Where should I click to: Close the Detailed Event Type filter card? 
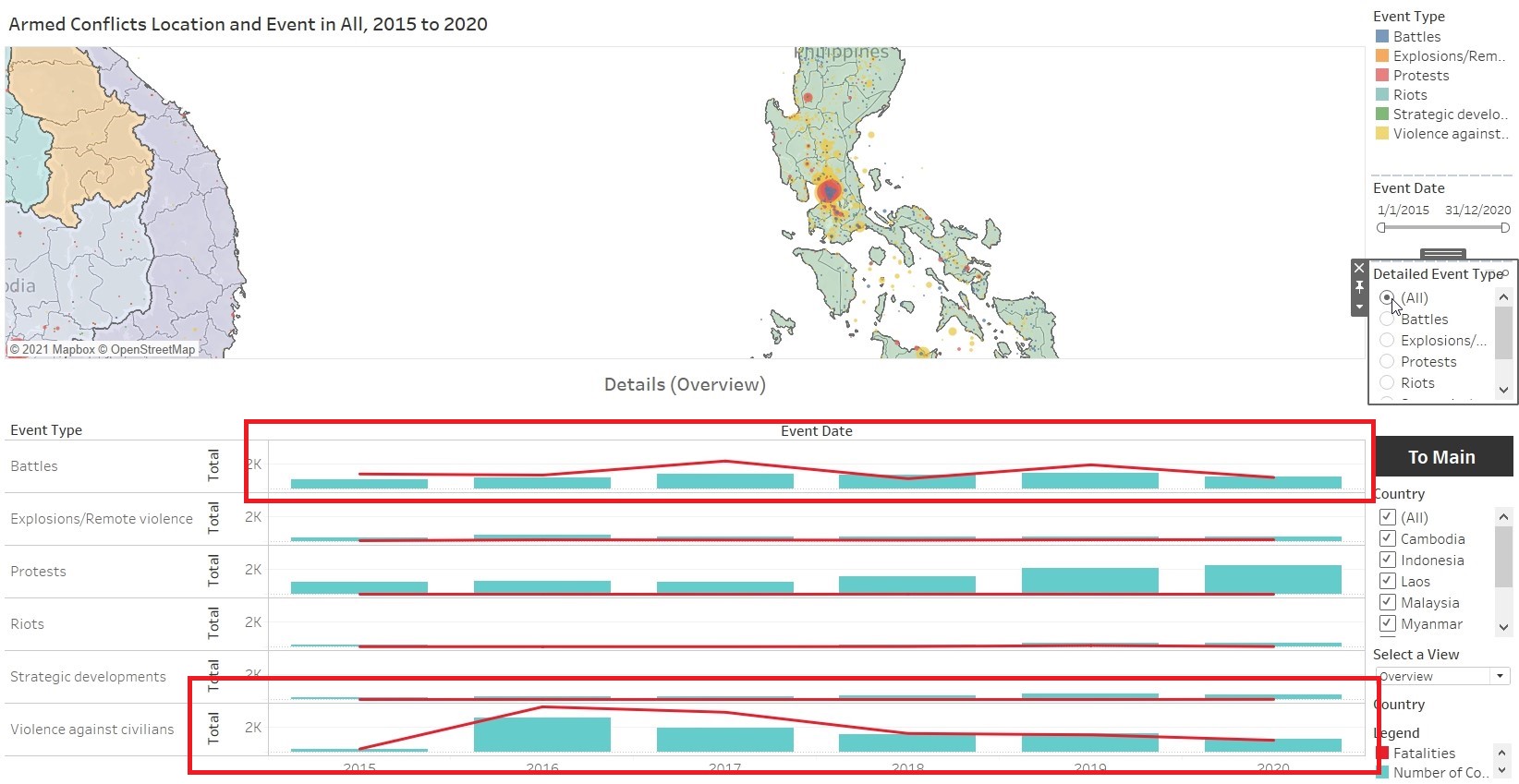coord(1358,268)
